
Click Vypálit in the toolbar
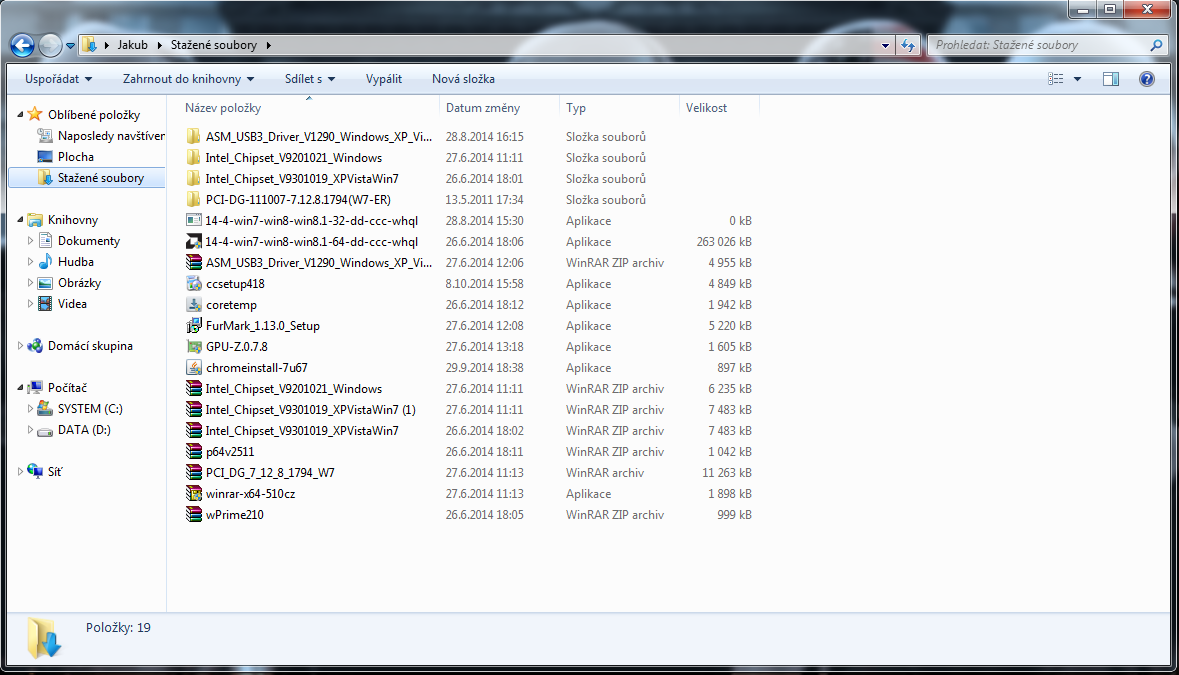(383, 79)
